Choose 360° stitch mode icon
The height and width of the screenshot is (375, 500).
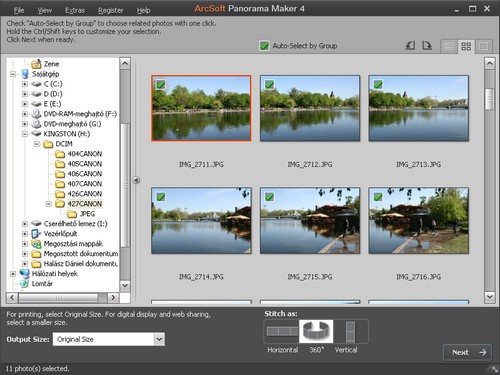(316, 331)
